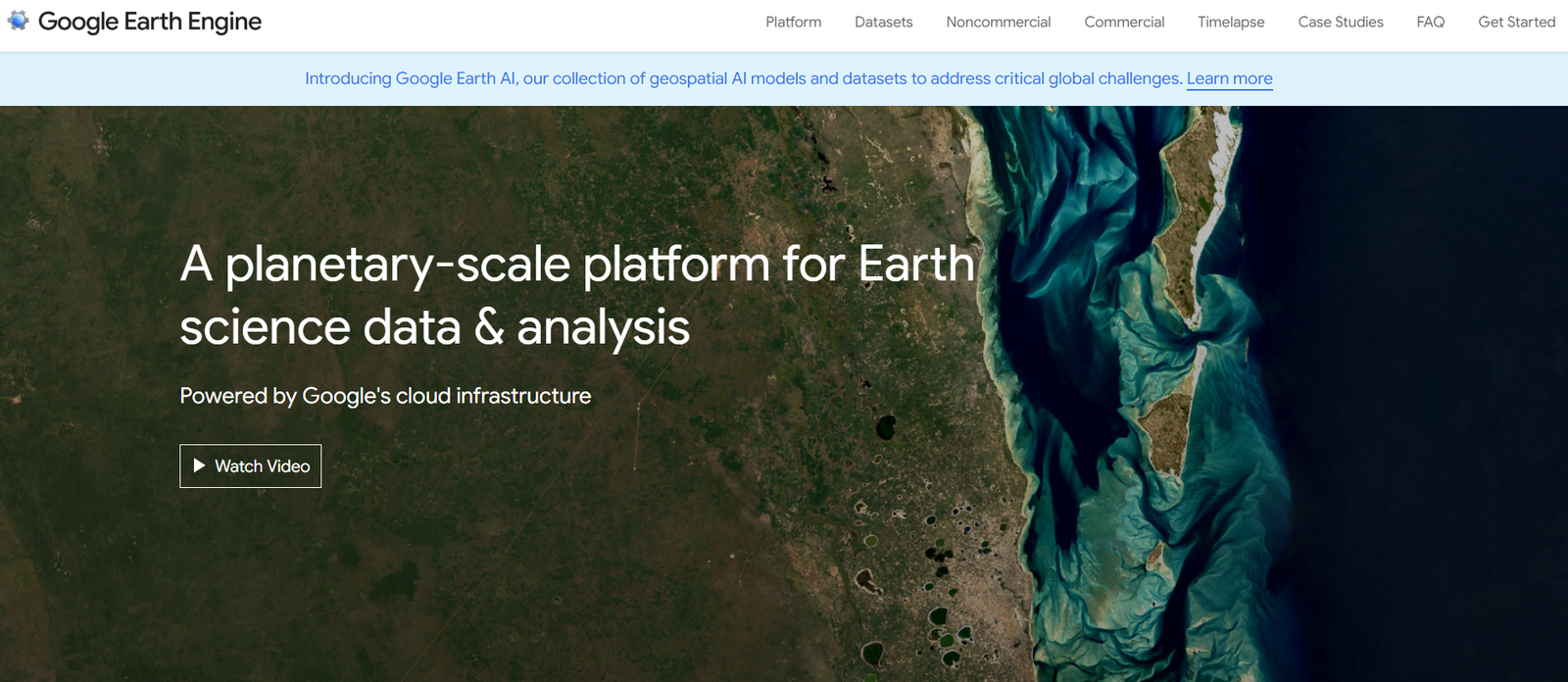Select the Noncommercial navigation item
Screen dimensions: 1568x682
pyautogui.click(x=998, y=22)
